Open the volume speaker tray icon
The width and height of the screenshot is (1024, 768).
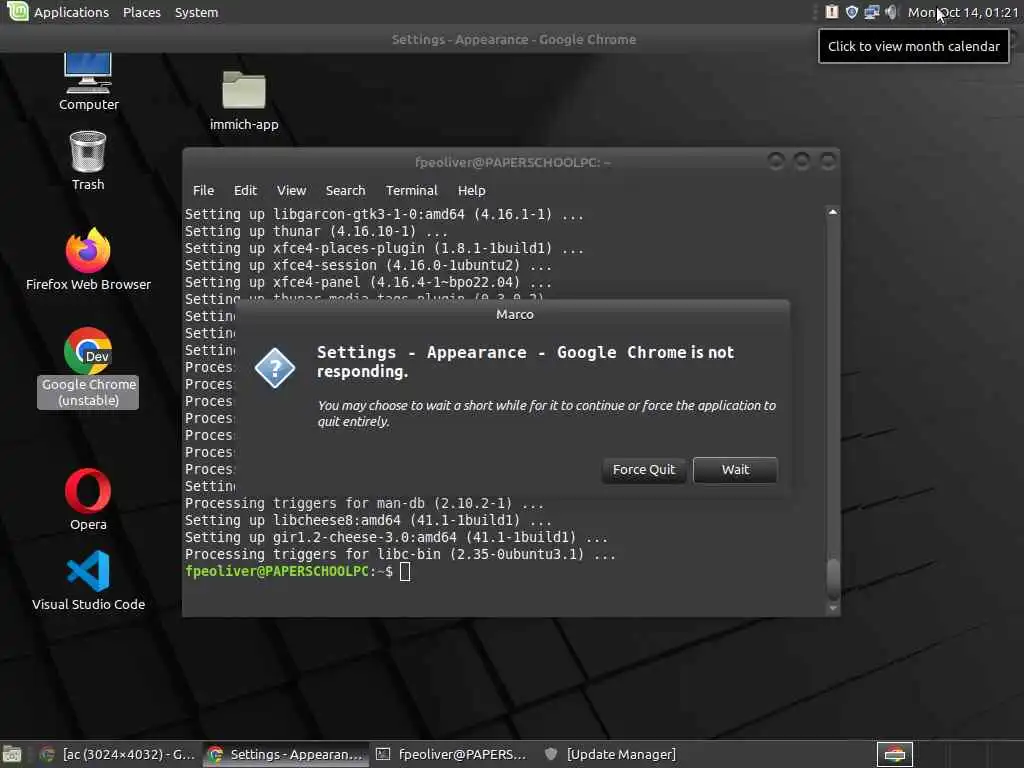click(891, 12)
